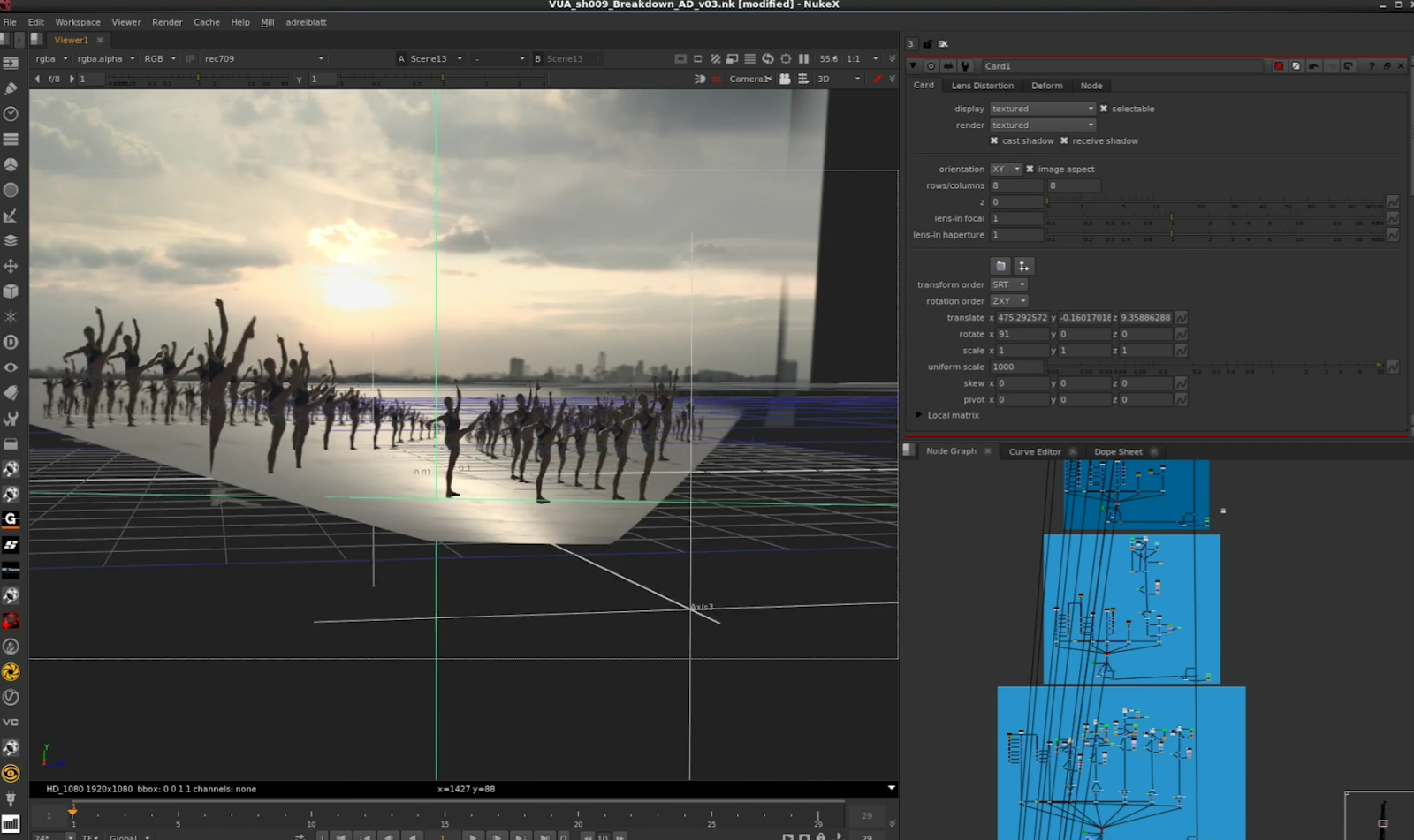The height and width of the screenshot is (840, 1414).
Task: Click the uniform scale input field
Action: [x=1016, y=367]
